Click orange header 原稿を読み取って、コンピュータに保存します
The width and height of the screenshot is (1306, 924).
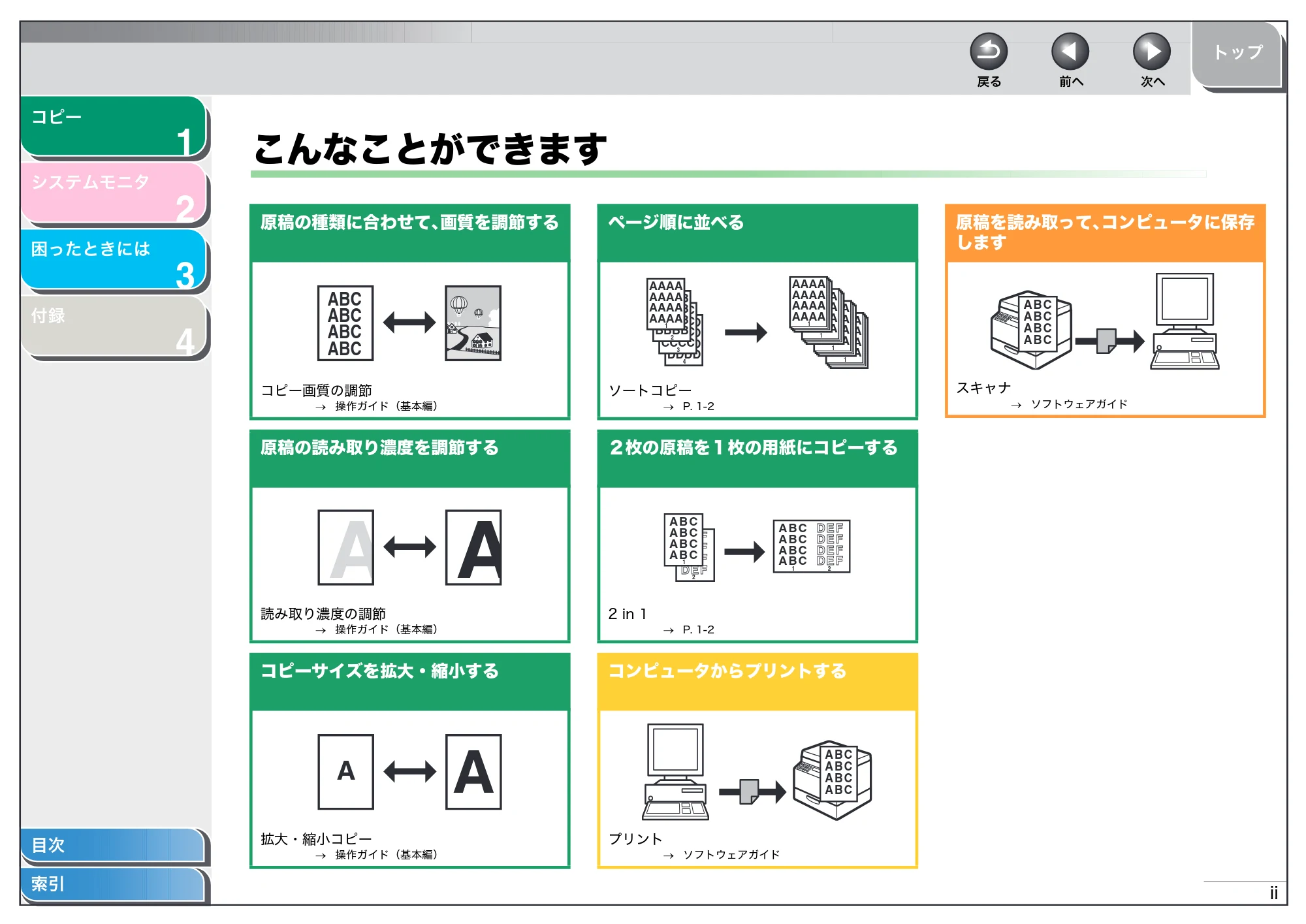pyautogui.click(x=1105, y=232)
